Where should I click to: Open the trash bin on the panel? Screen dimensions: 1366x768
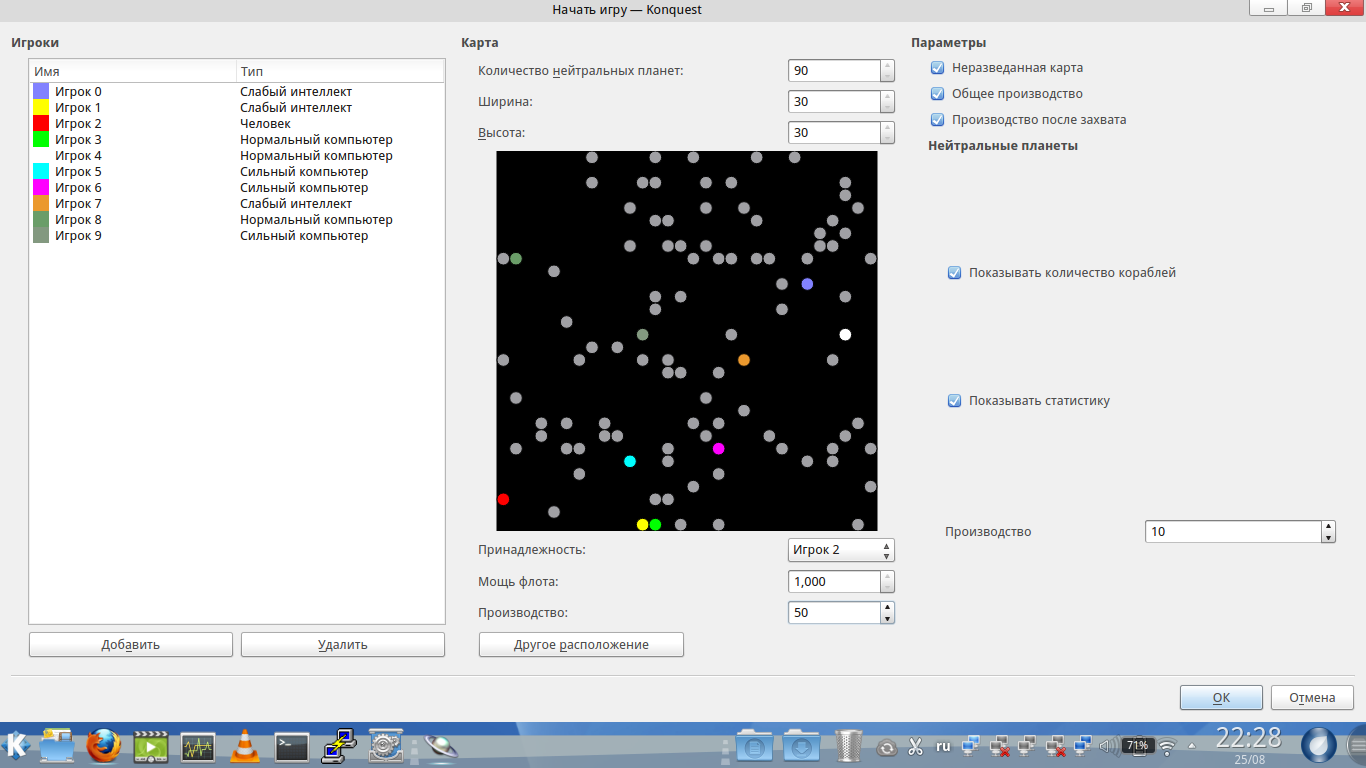(x=849, y=745)
